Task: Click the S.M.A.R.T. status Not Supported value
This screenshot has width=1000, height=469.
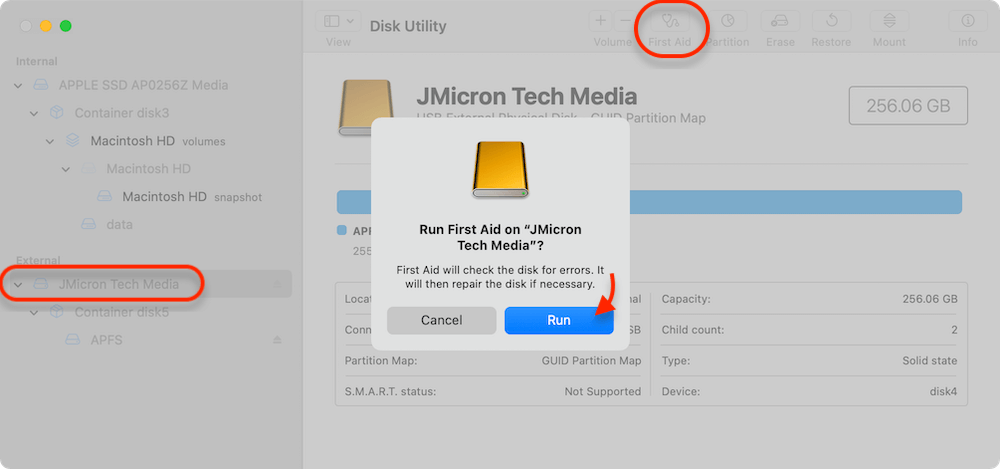Action: click(603, 391)
